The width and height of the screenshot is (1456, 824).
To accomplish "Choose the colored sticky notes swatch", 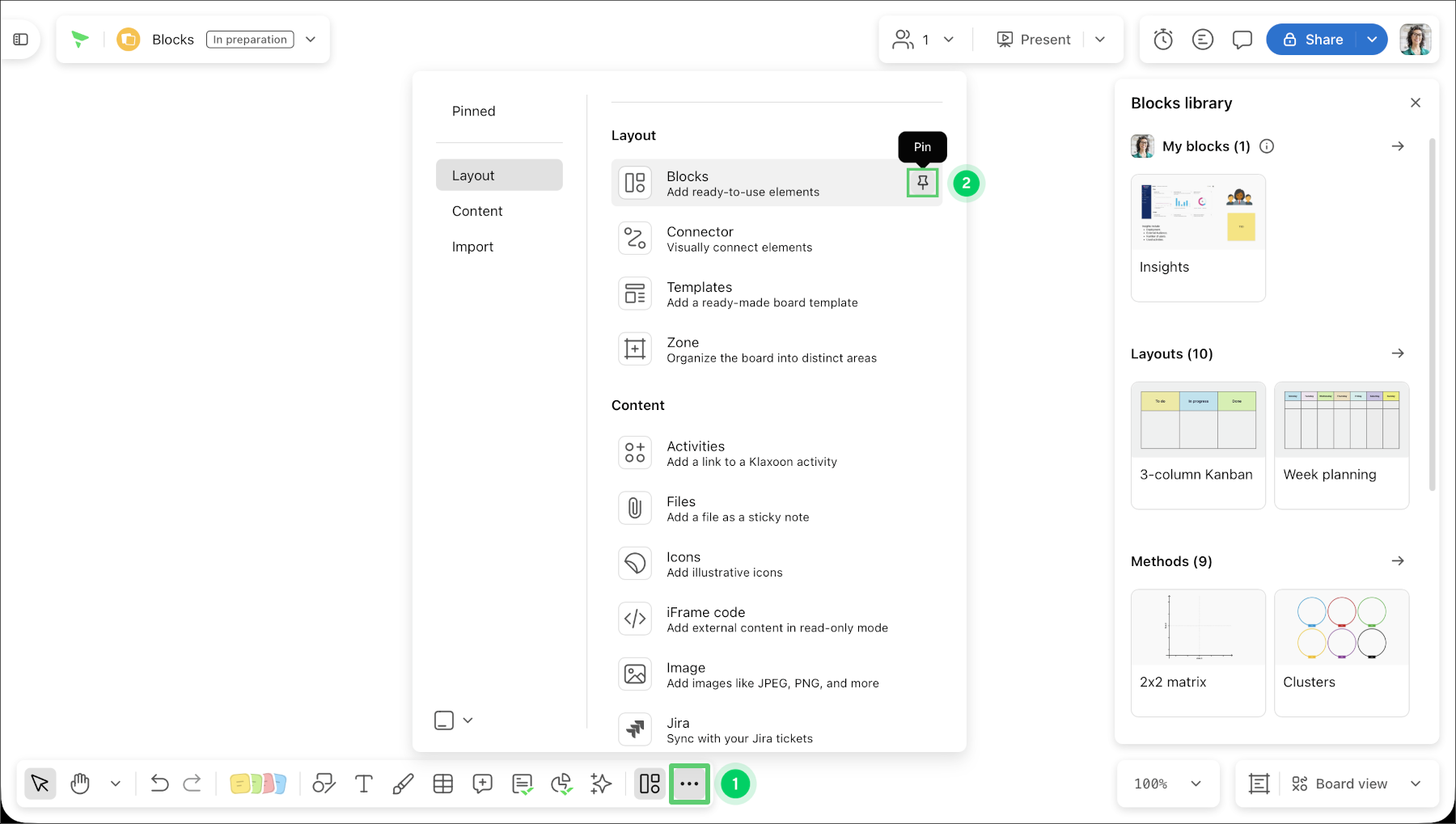I will (x=258, y=784).
